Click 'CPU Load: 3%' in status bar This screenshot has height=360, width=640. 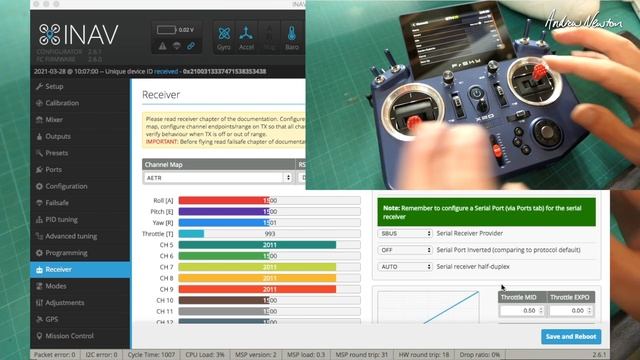(204, 355)
